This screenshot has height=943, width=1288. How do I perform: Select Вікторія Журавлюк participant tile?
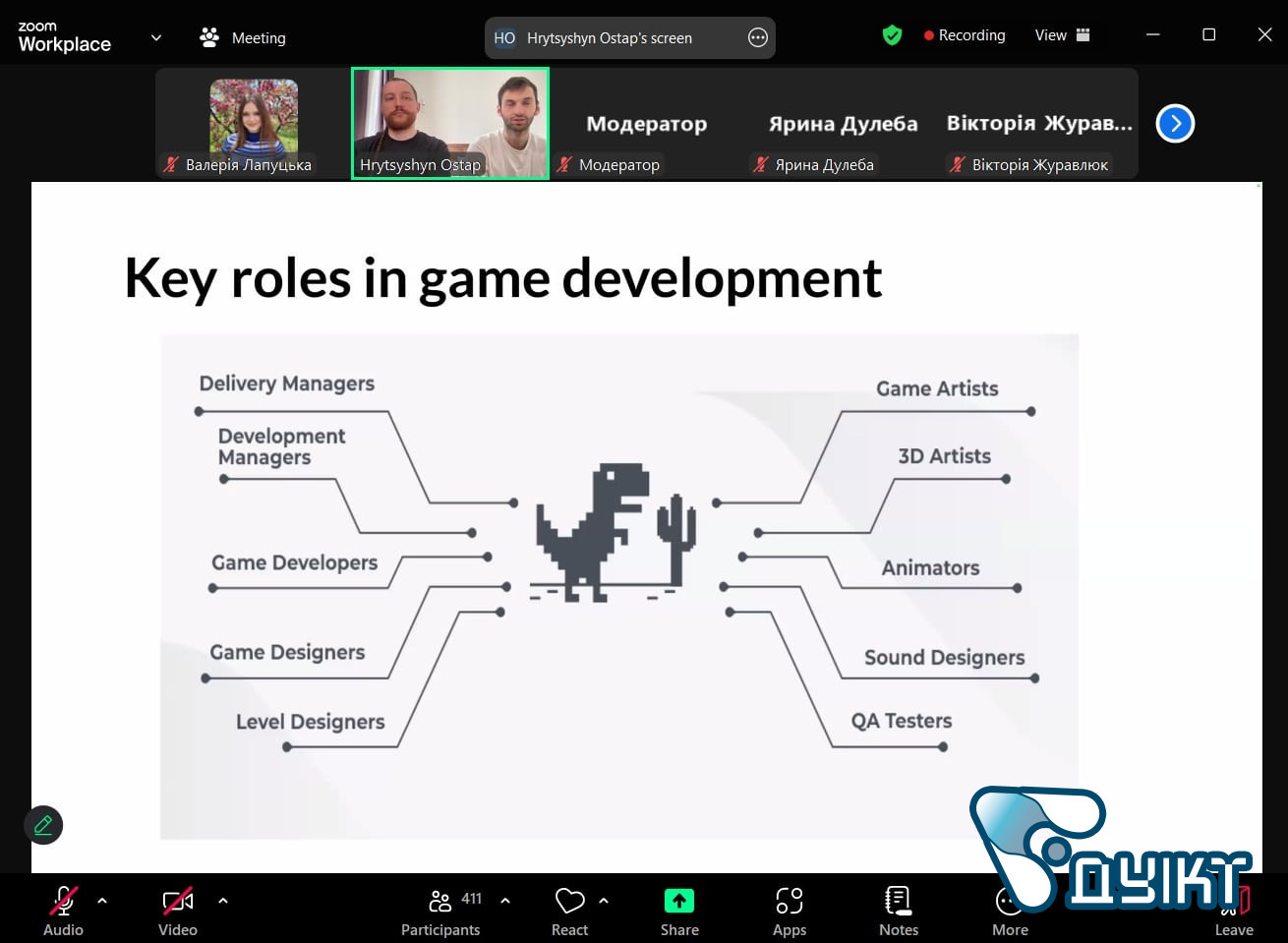pyautogui.click(x=1040, y=124)
